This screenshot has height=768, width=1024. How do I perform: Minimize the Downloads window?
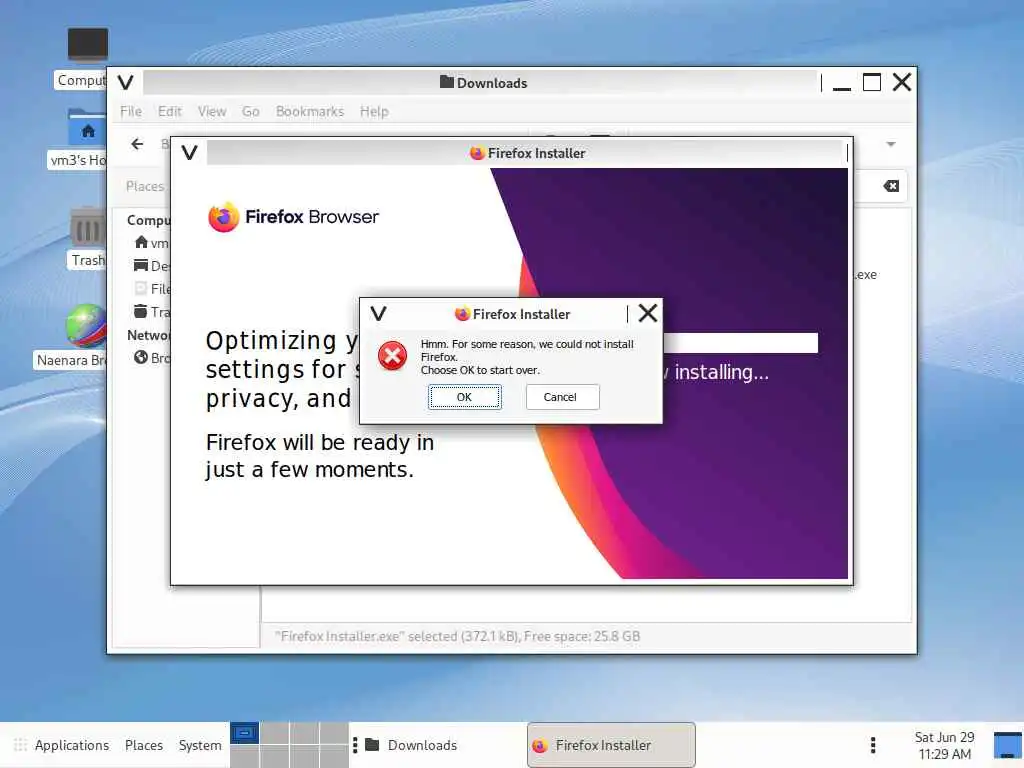point(842,83)
